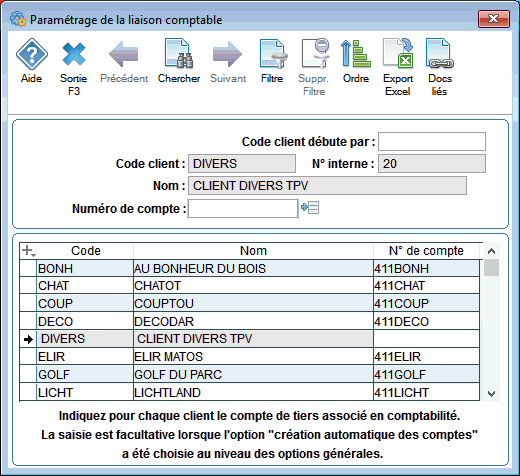Click the 411BONH account cell

[426, 269]
